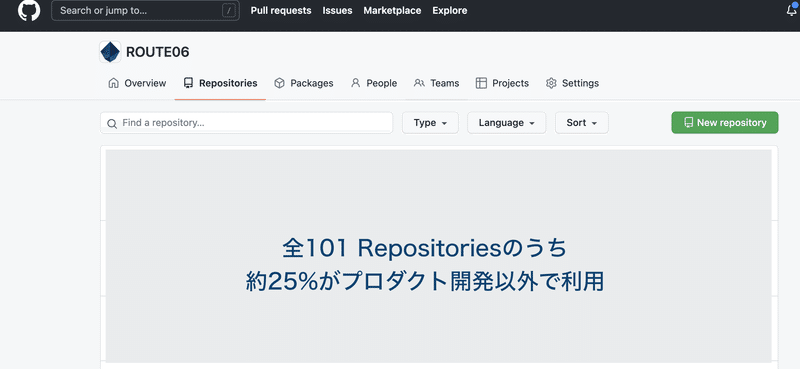Switch to the Repositories tab

tap(220, 83)
